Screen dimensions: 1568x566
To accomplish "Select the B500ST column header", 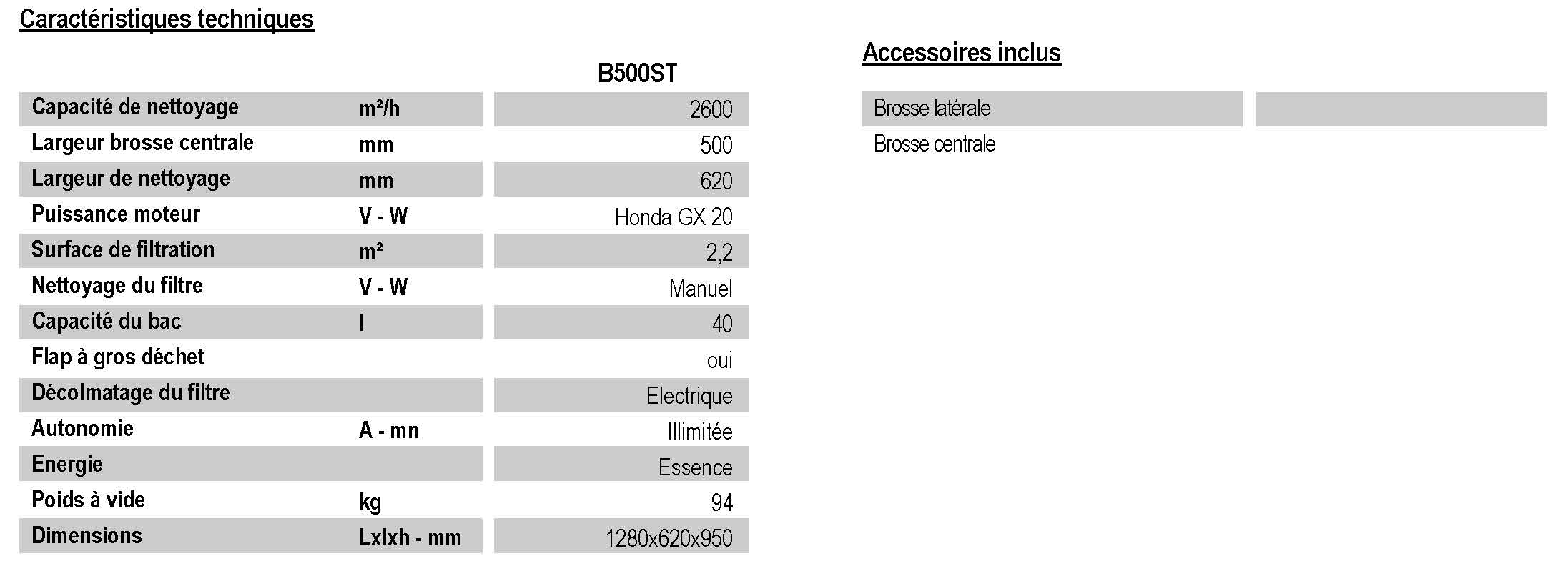I will click(x=637, y=74).
